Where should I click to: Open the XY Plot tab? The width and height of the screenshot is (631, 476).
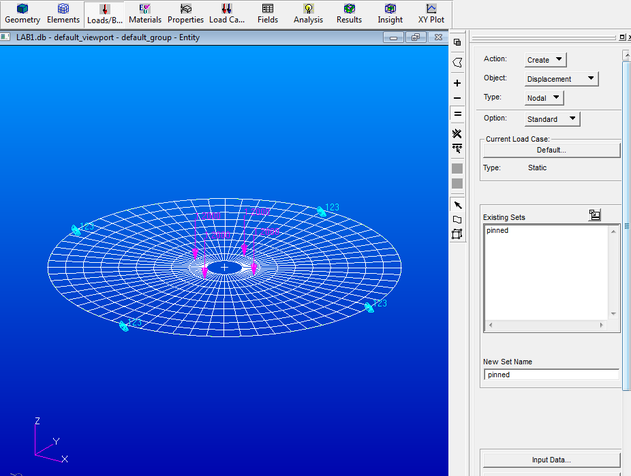(431, 13)
